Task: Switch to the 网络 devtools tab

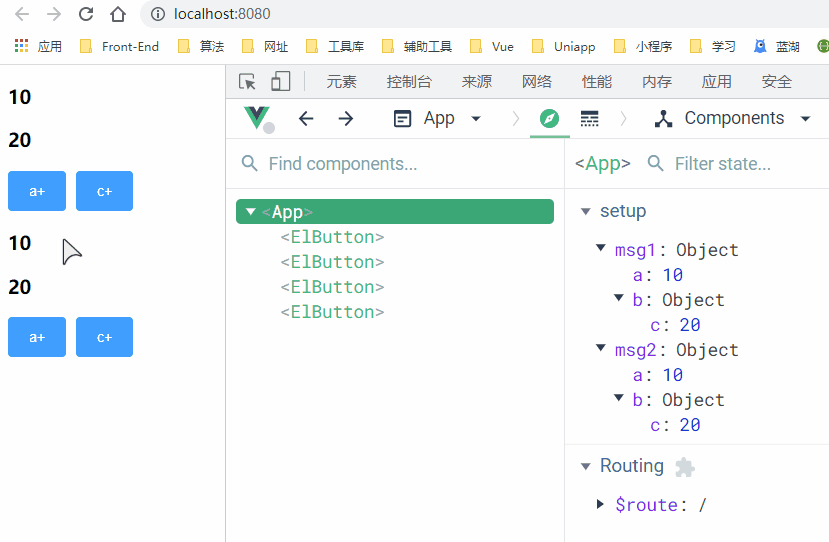Action: coord(537,82)
